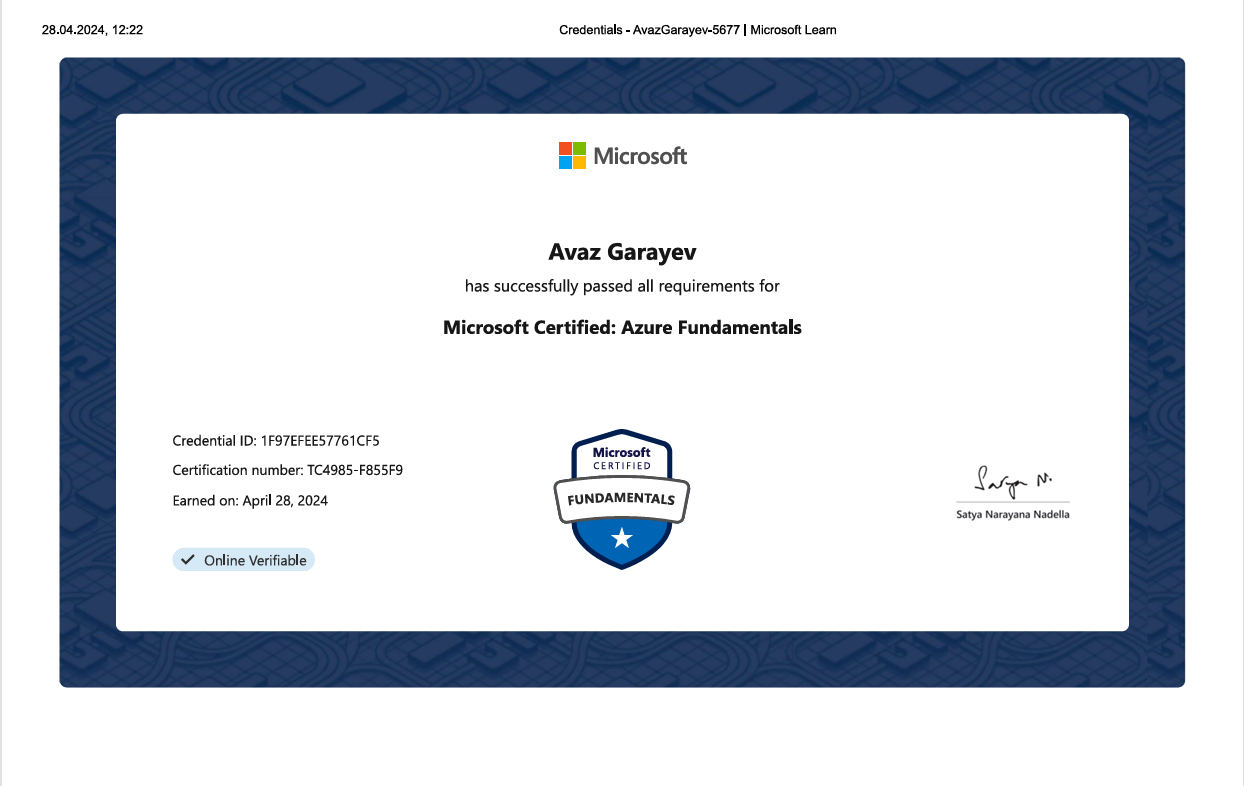1244x786 pixels.
Task: Click the dark blue patterned certificate border
Action: 88,370
